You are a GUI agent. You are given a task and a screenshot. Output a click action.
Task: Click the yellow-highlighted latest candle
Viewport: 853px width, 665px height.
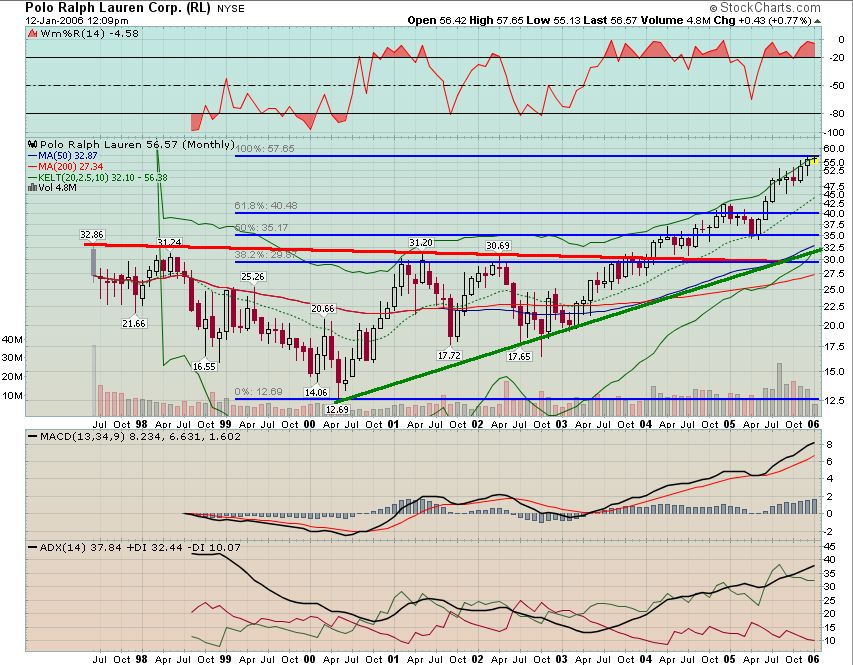coord(814,160)
